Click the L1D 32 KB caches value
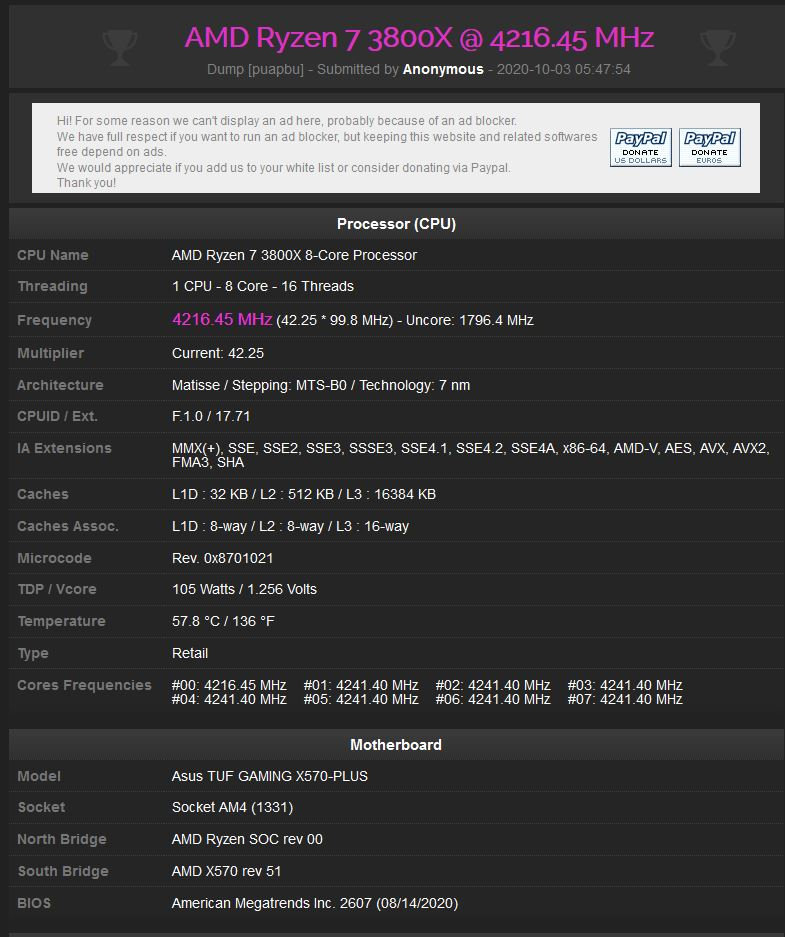 pyautogui.click(x=304, y=494)
